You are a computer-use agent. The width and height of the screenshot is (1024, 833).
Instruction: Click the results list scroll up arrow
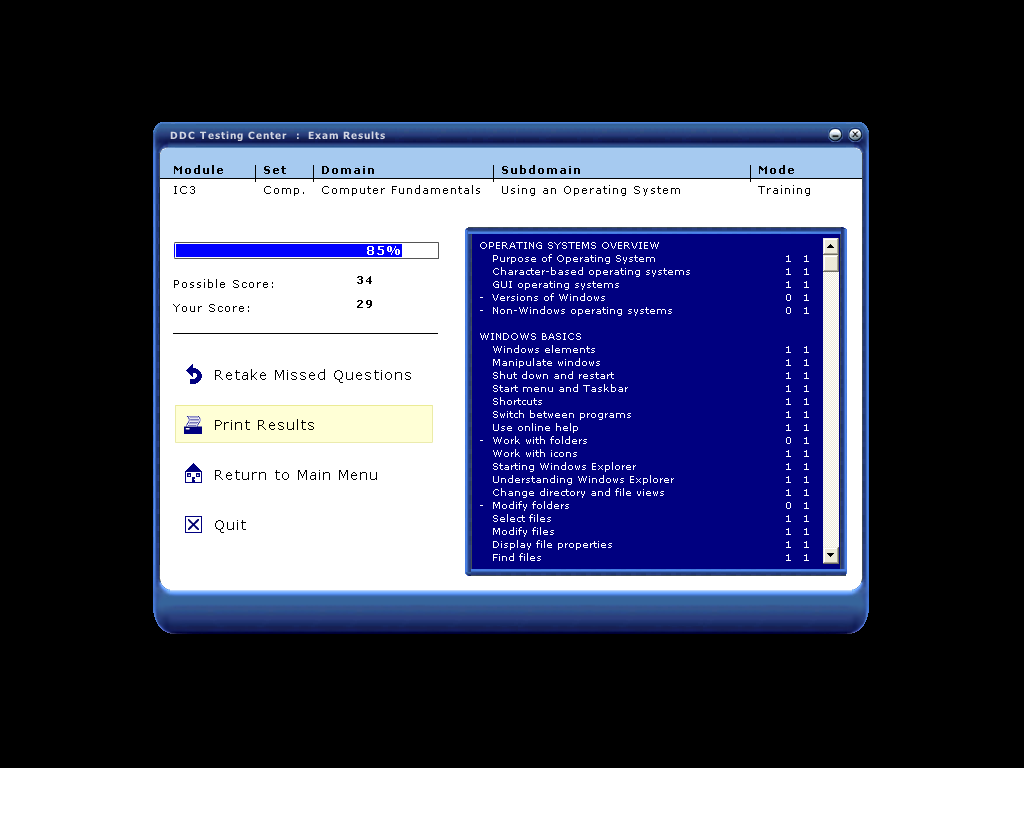click(831, 246)
